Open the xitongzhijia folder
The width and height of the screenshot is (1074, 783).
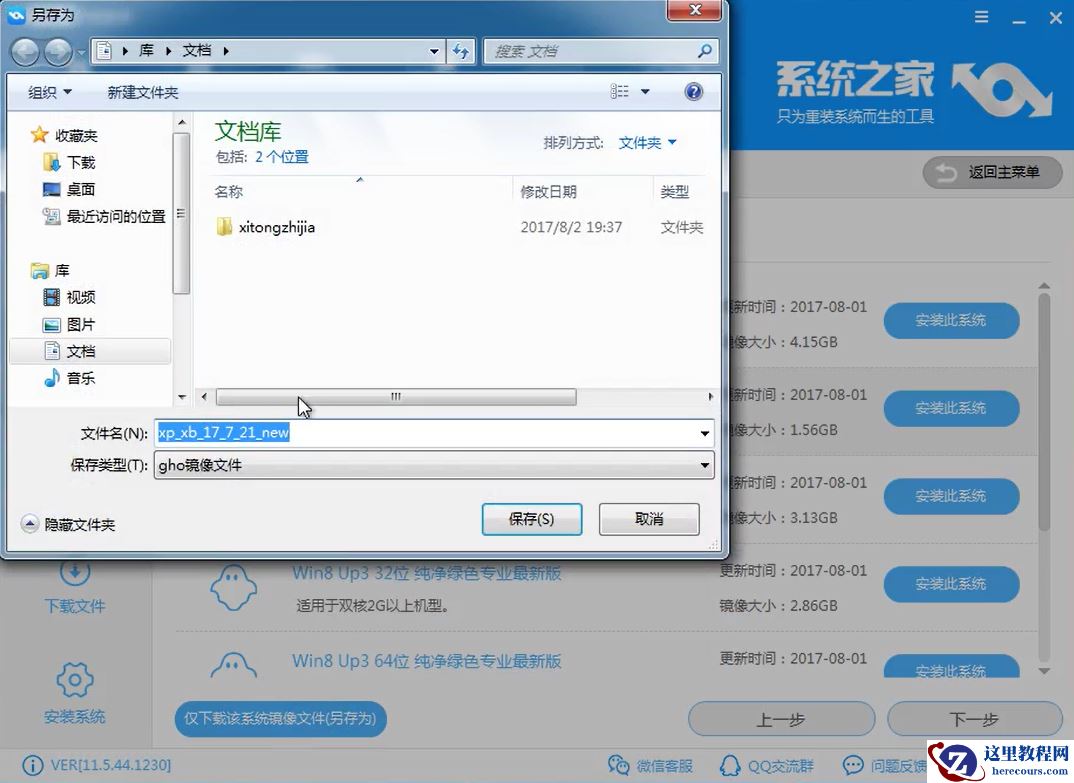click(279, 227)
